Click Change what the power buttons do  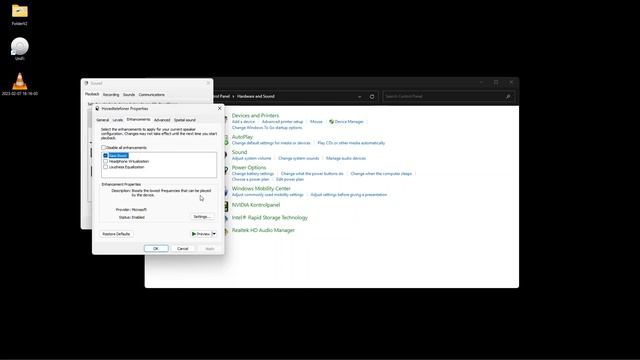[x=312, y=174]
